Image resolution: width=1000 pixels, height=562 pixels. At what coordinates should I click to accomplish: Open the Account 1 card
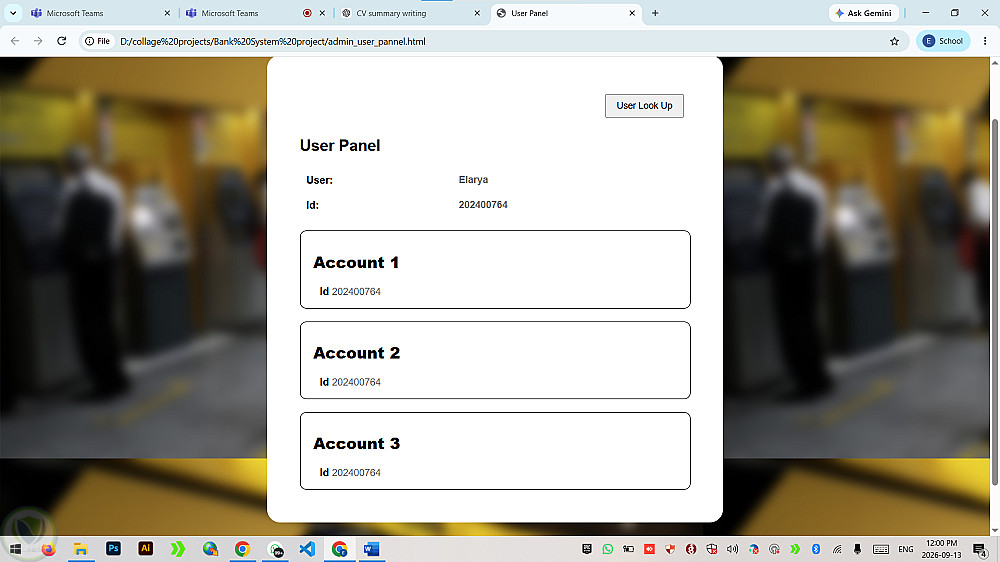click(495, 270)
